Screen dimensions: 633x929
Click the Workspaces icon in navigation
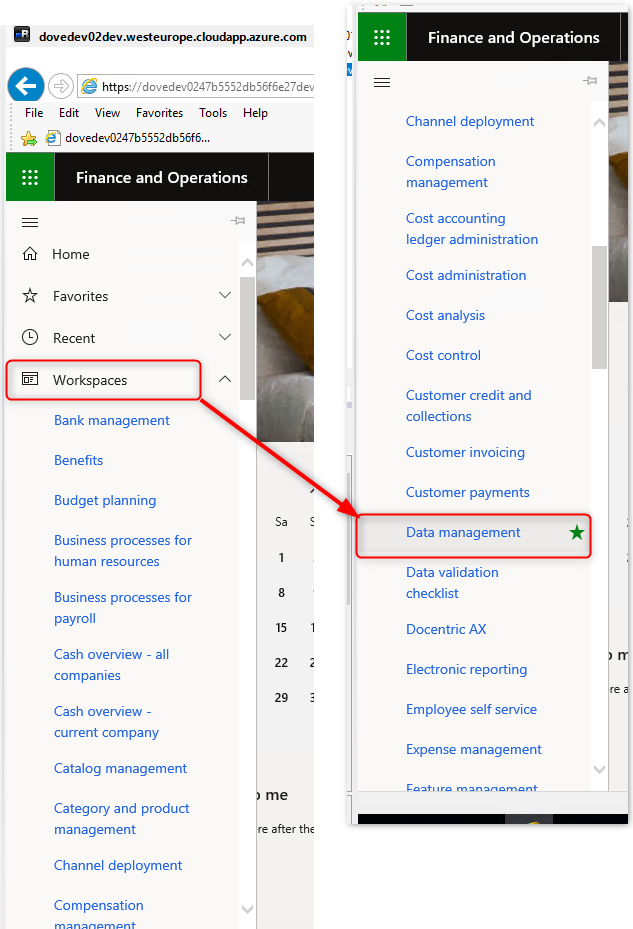point(30,379)
